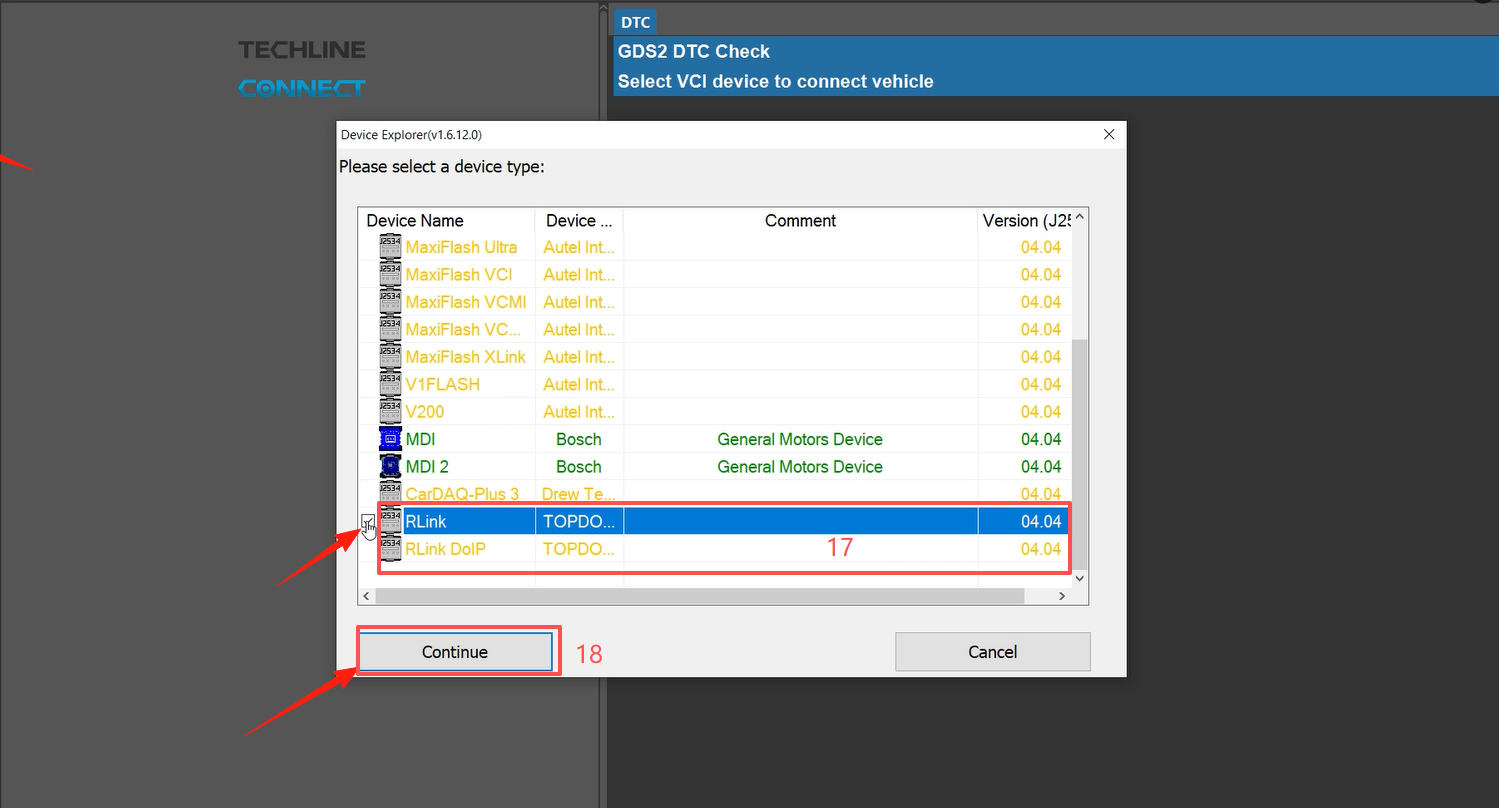The width and height of the screenshot is (1499, 808).
Task: Toggle the checkbox beside RLink row
Action: 368,521
